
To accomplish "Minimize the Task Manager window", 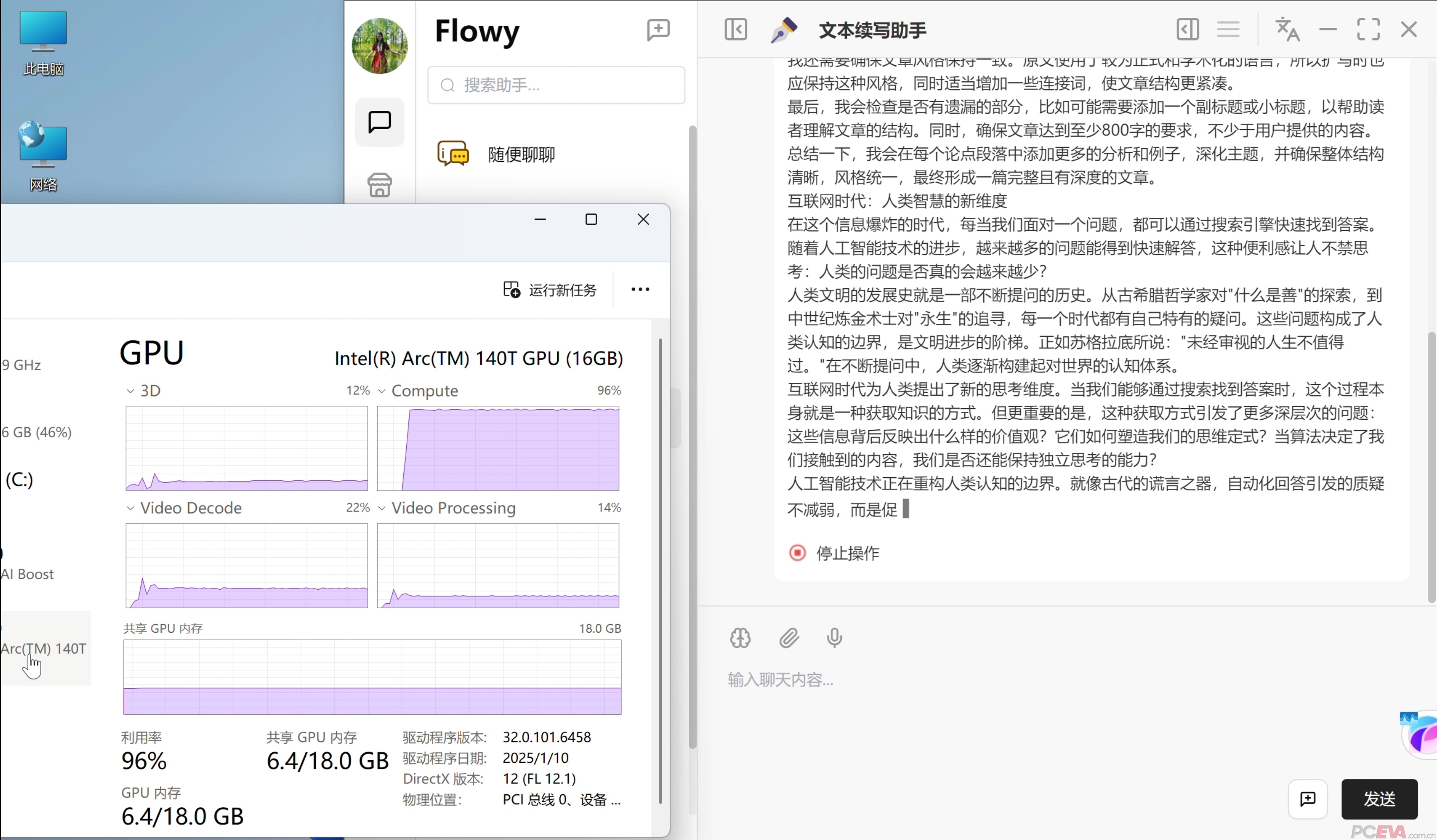I will coord(539,219).
